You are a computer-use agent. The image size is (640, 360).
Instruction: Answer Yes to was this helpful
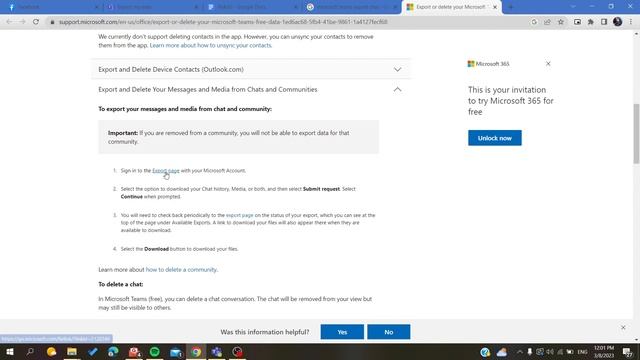coord(342,332)
